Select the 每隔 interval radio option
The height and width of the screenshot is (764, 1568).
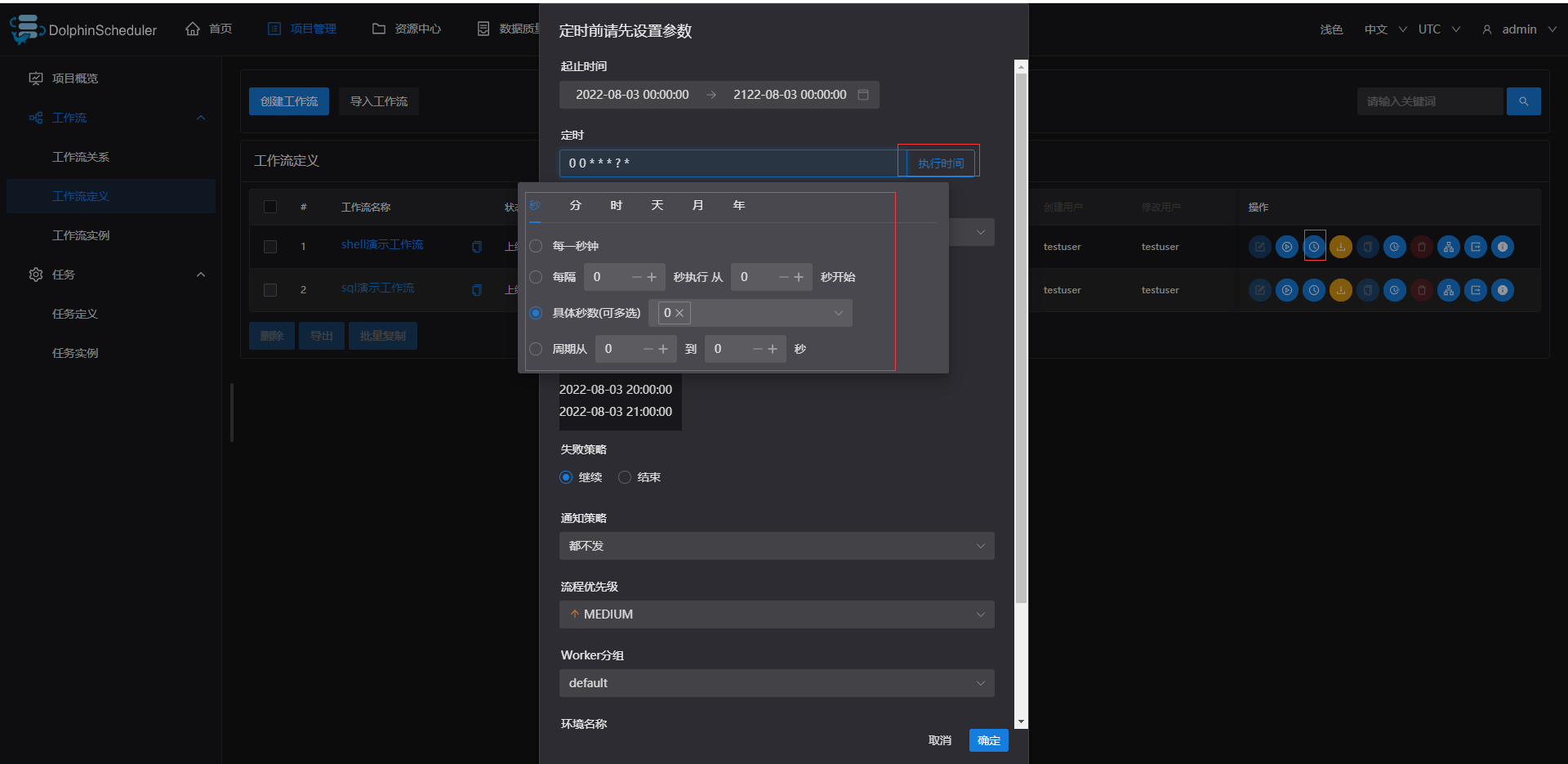[536, 277]
